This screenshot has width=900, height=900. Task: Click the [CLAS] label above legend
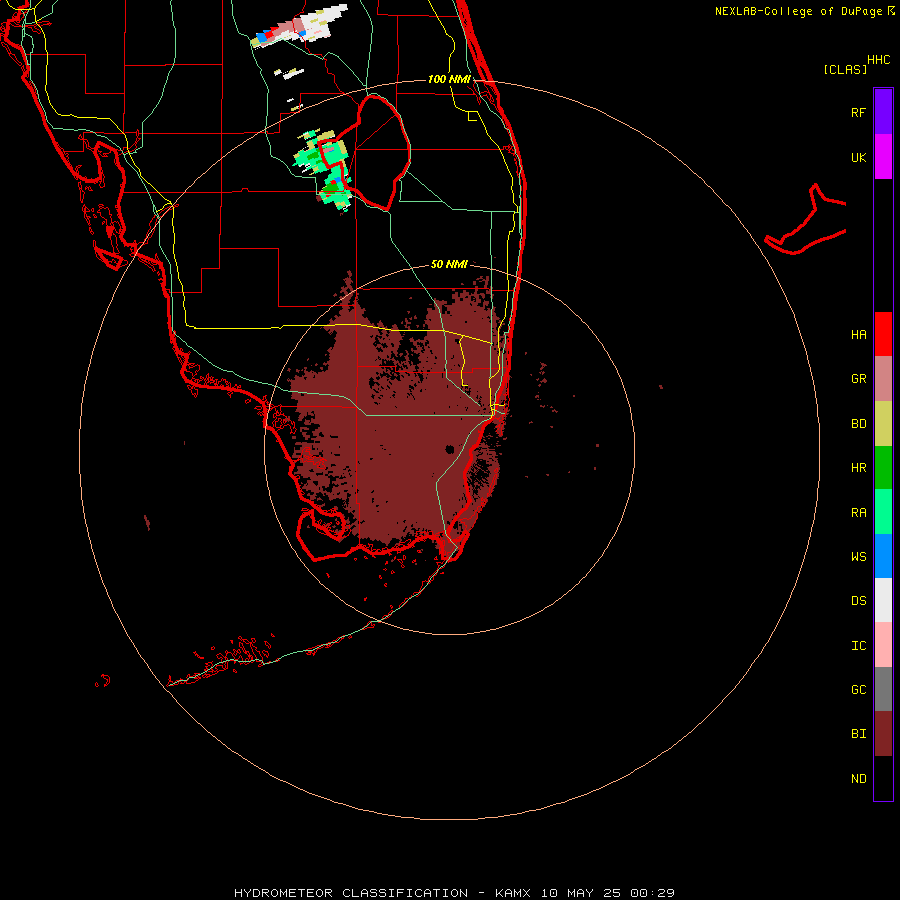(845, 69)
